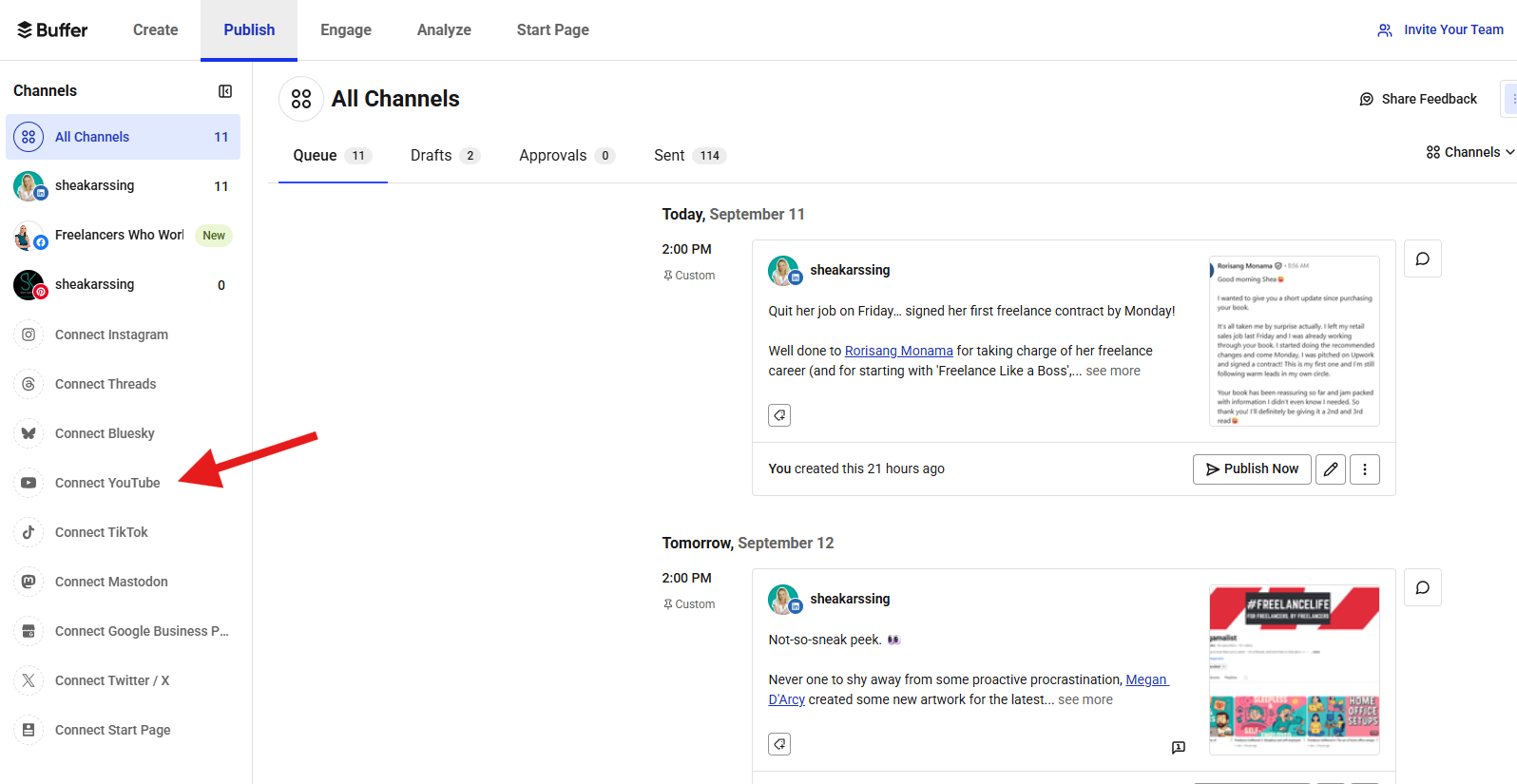The image size is (1517, 784).
Task: Click the Start Page icon in sidebar
Action: (x=29, y=730)
